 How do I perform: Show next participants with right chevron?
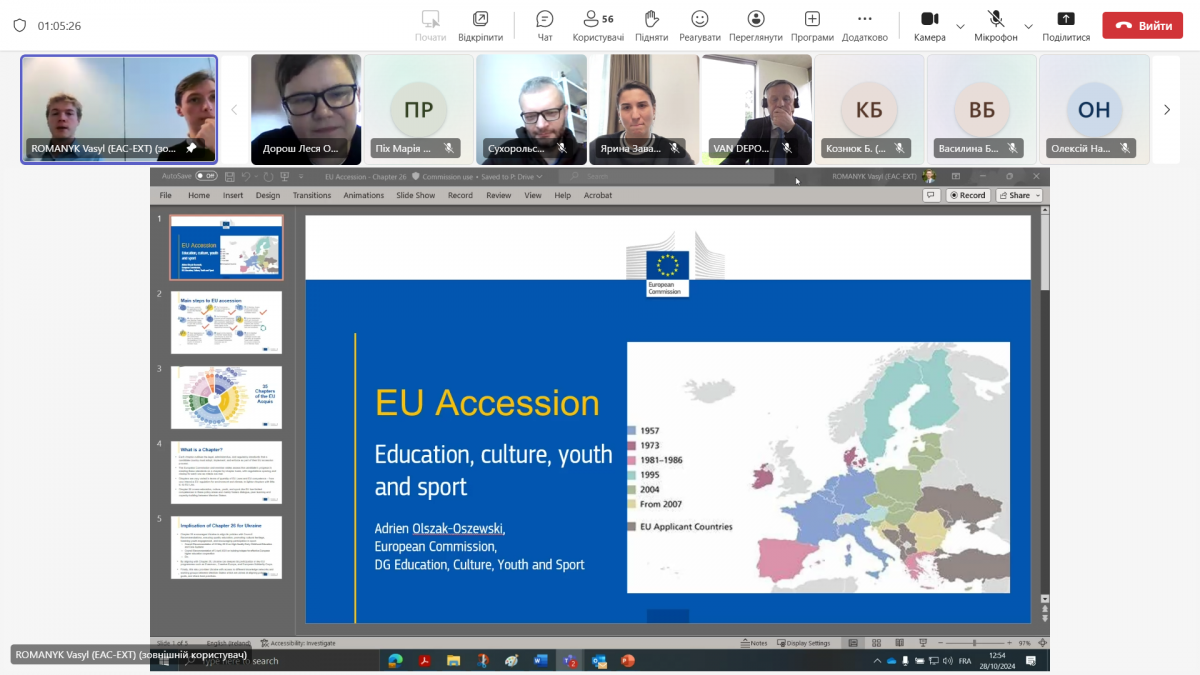coord(1166,110)
